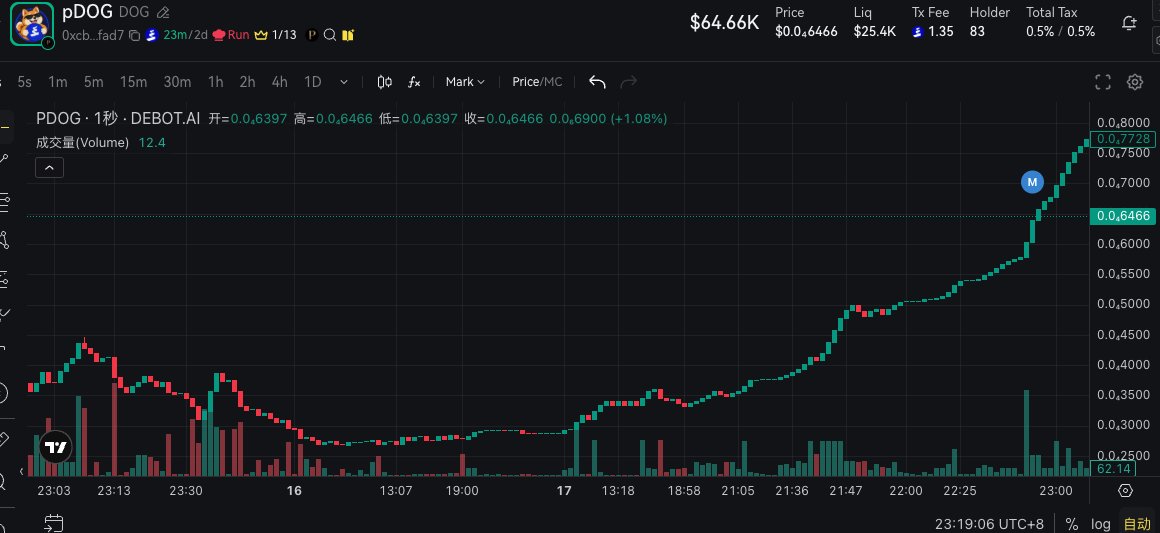The width and height of the screenshot is (1160, 533).
Task: Click the 23m/2d age text
Action: tap(185, 35)
